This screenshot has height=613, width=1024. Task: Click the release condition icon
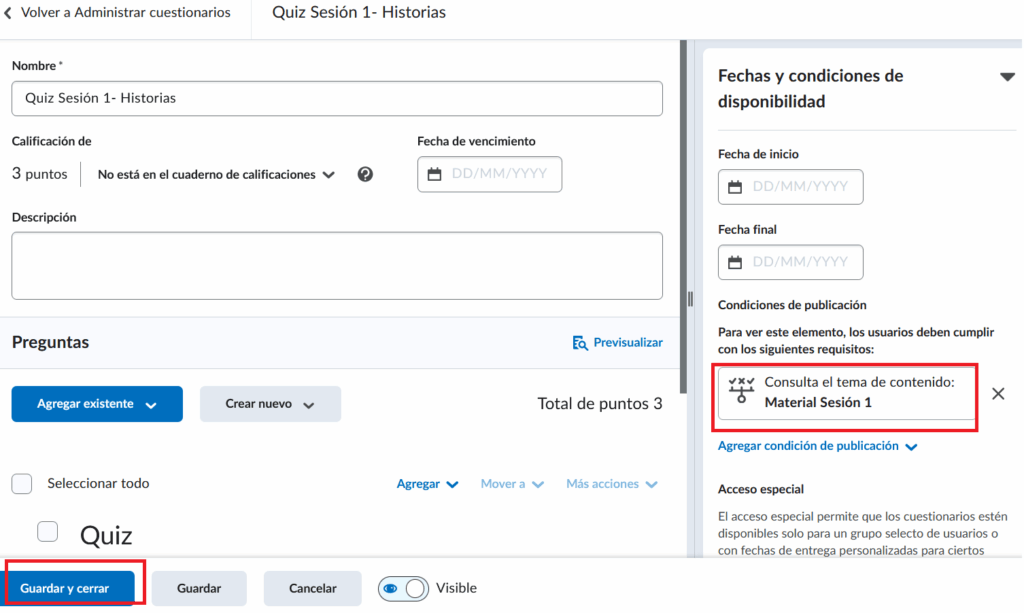741,392
